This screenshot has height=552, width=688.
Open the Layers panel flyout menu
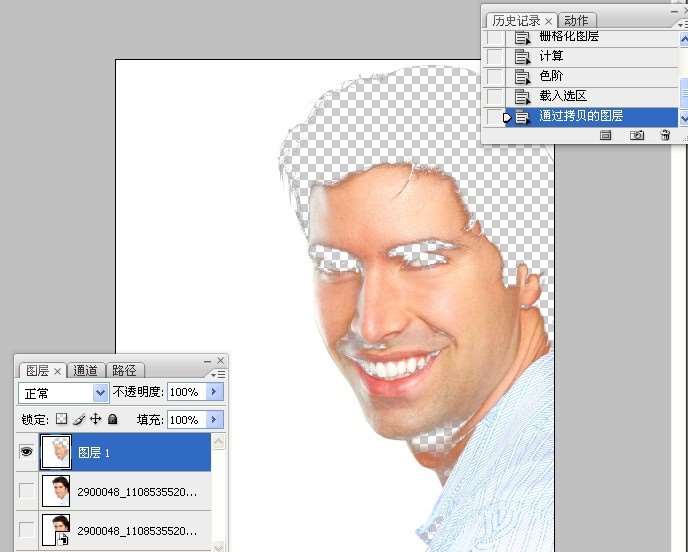coord(218,374)
